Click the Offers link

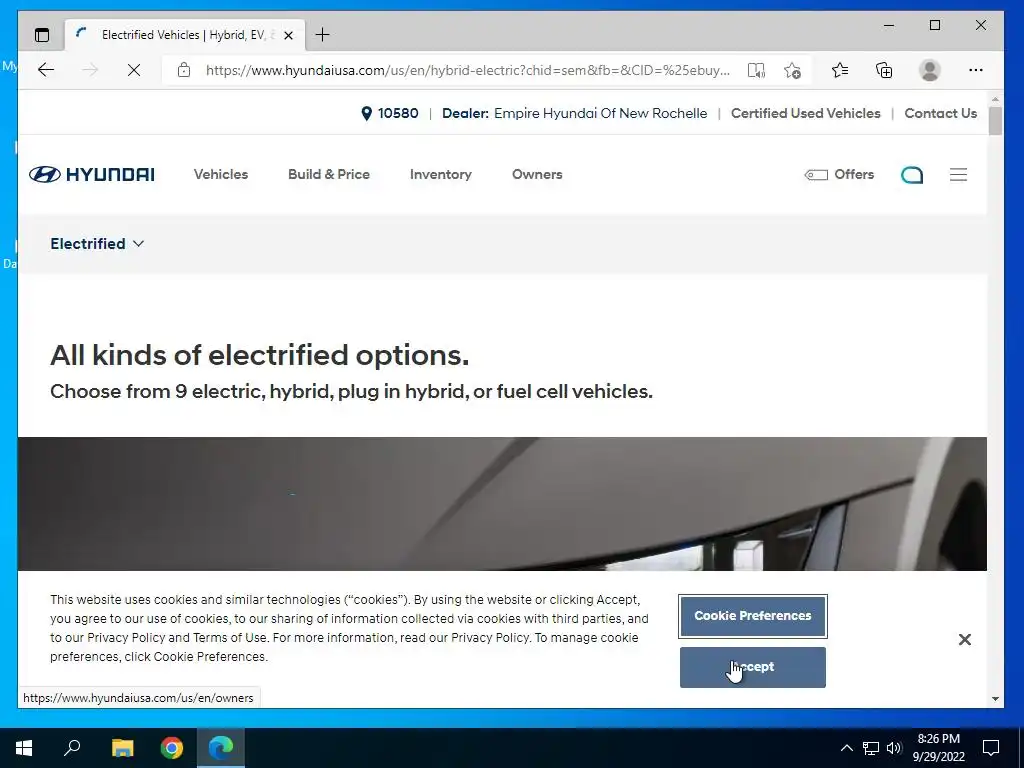tap(854, 174)
